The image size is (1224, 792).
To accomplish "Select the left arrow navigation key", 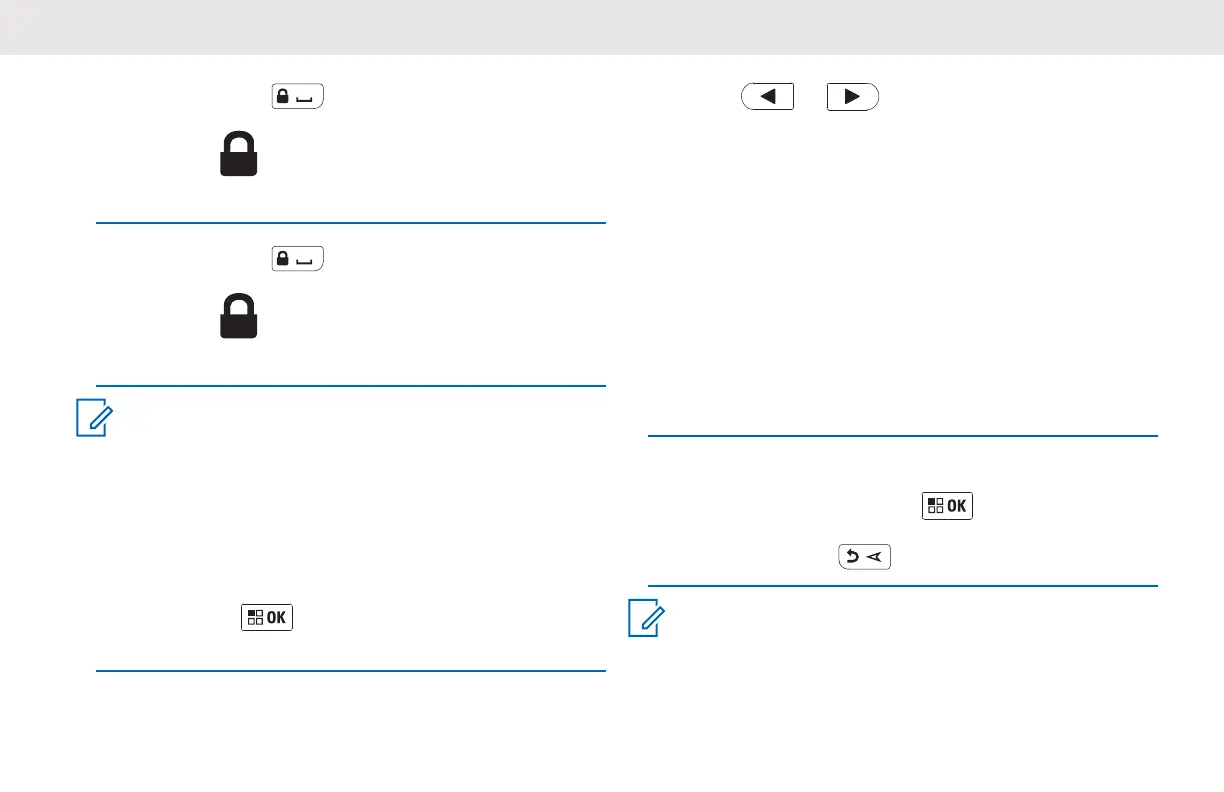I will (x=767, y=97).
